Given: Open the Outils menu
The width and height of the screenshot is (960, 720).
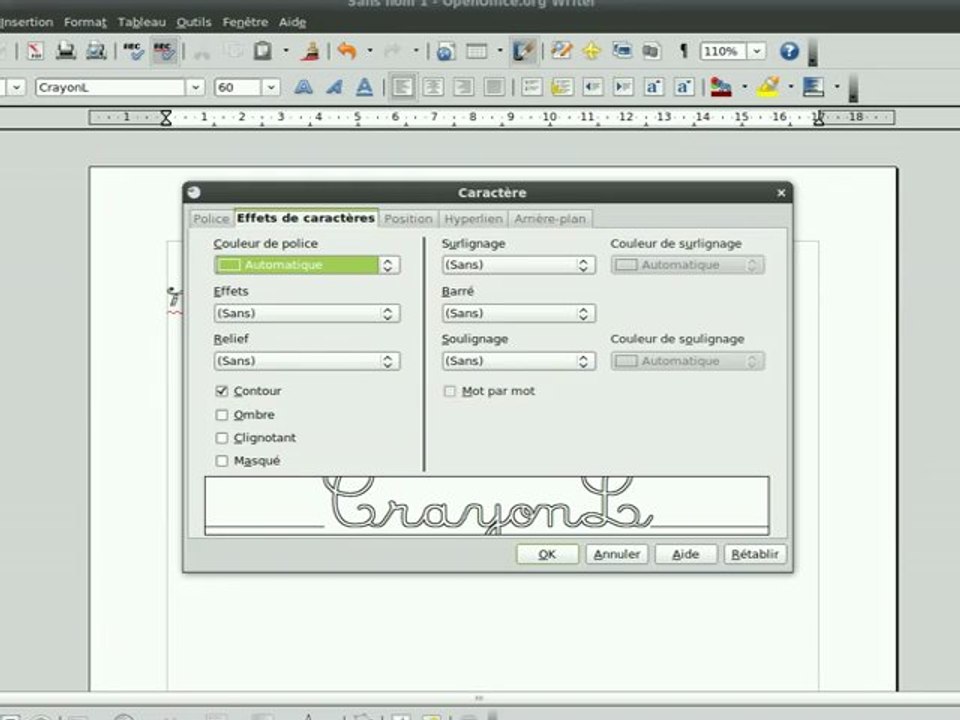Looking at the screenshot, I should click(193, 22).
